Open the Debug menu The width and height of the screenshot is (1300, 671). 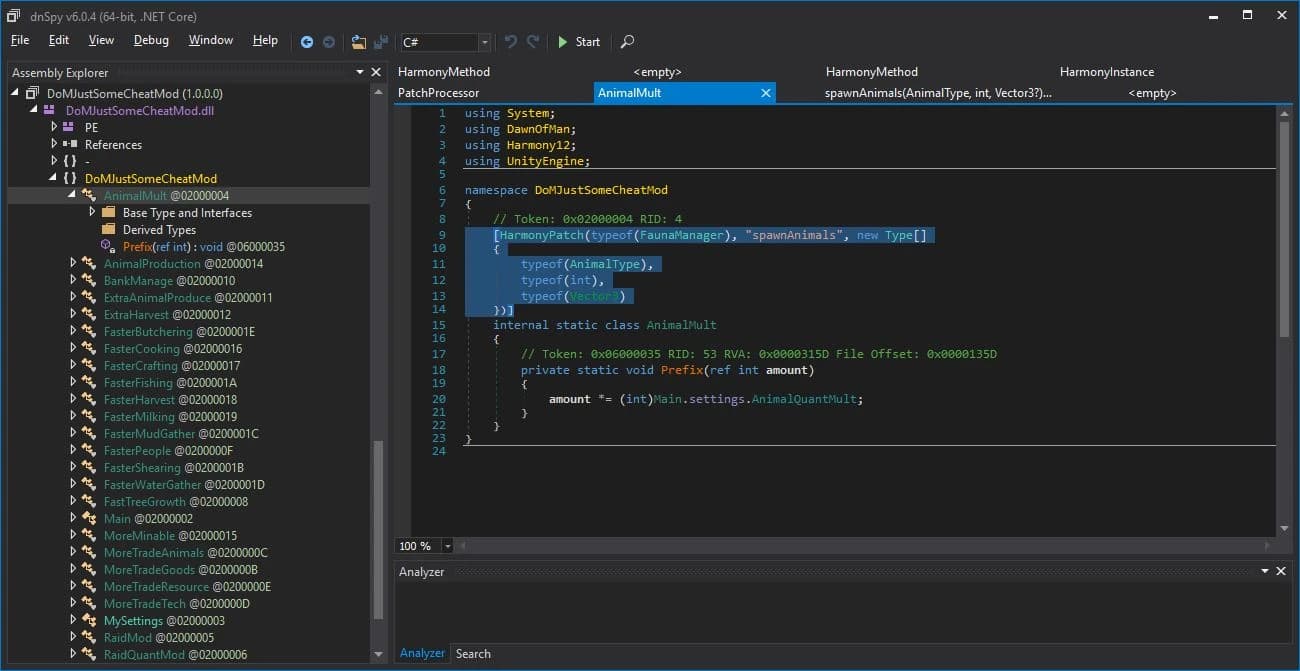tap(151, 40)
